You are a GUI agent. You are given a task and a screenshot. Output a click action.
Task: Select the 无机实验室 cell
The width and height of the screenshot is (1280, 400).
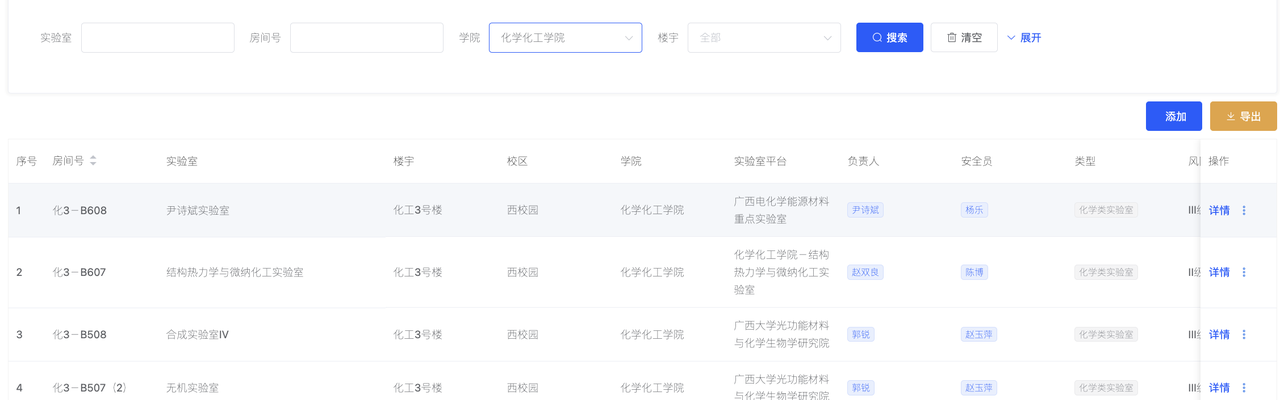(x=192, y=387)
